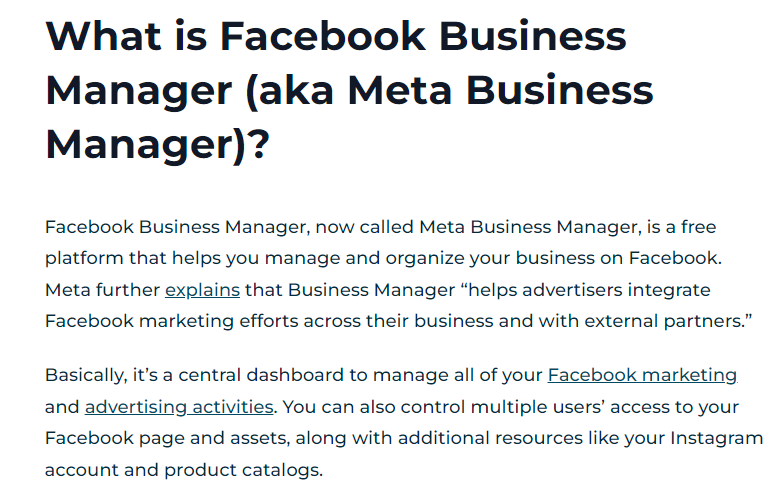Viewport: 780px width, 501px height.
Task: Click the paragraph starting 'Facebook Business Manager, now'
Action: pyautogui.click(x=398, y=274)
